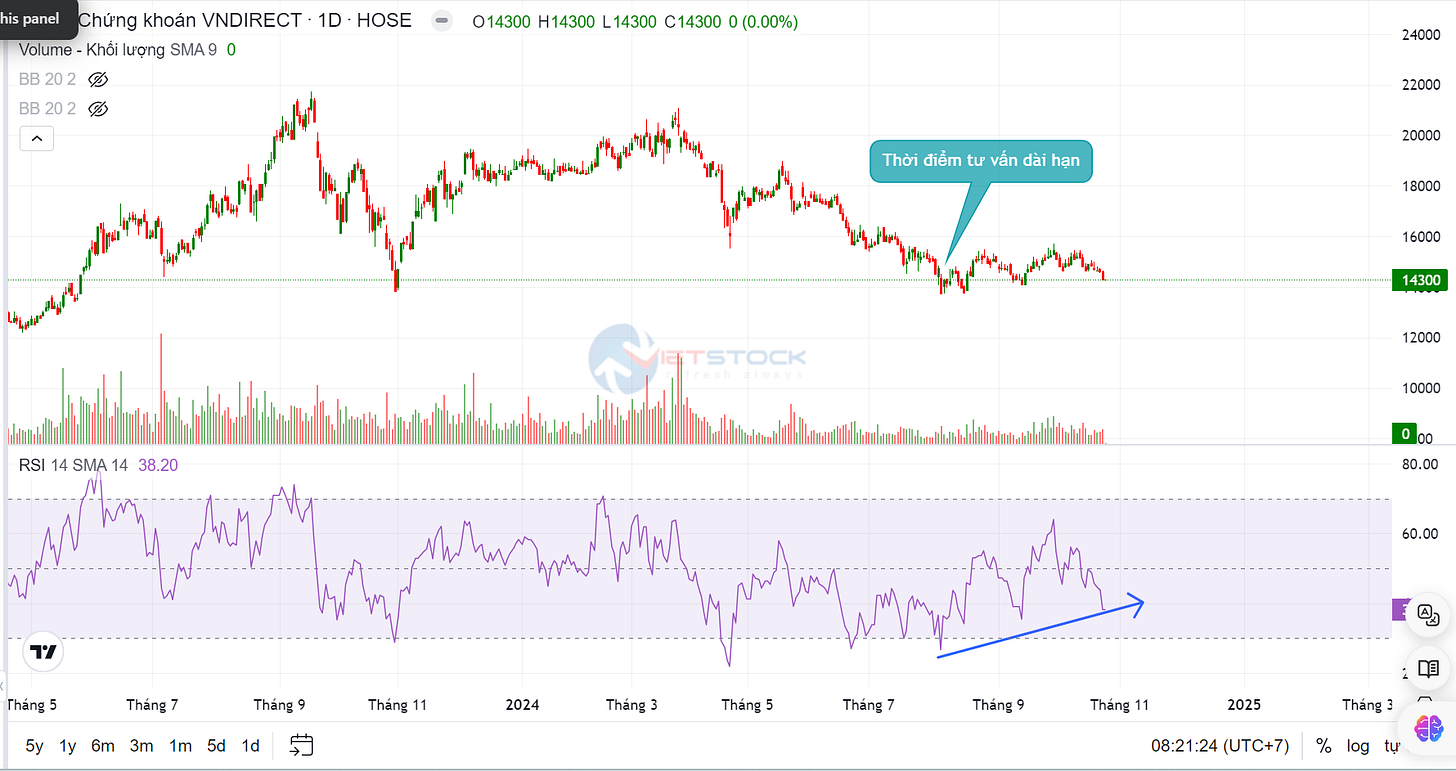1456x771 pixels.
Task: Collapse the indicator legend with the chevron button
Action: 36,139
